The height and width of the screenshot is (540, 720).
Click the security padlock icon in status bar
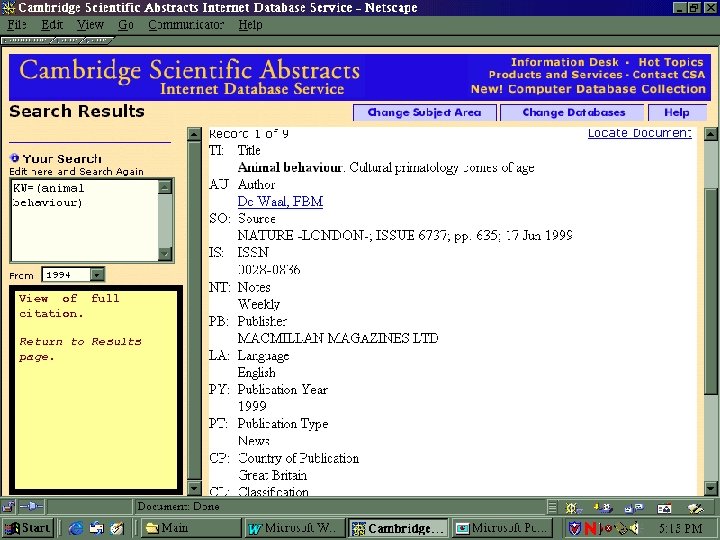tap(8, 506)
